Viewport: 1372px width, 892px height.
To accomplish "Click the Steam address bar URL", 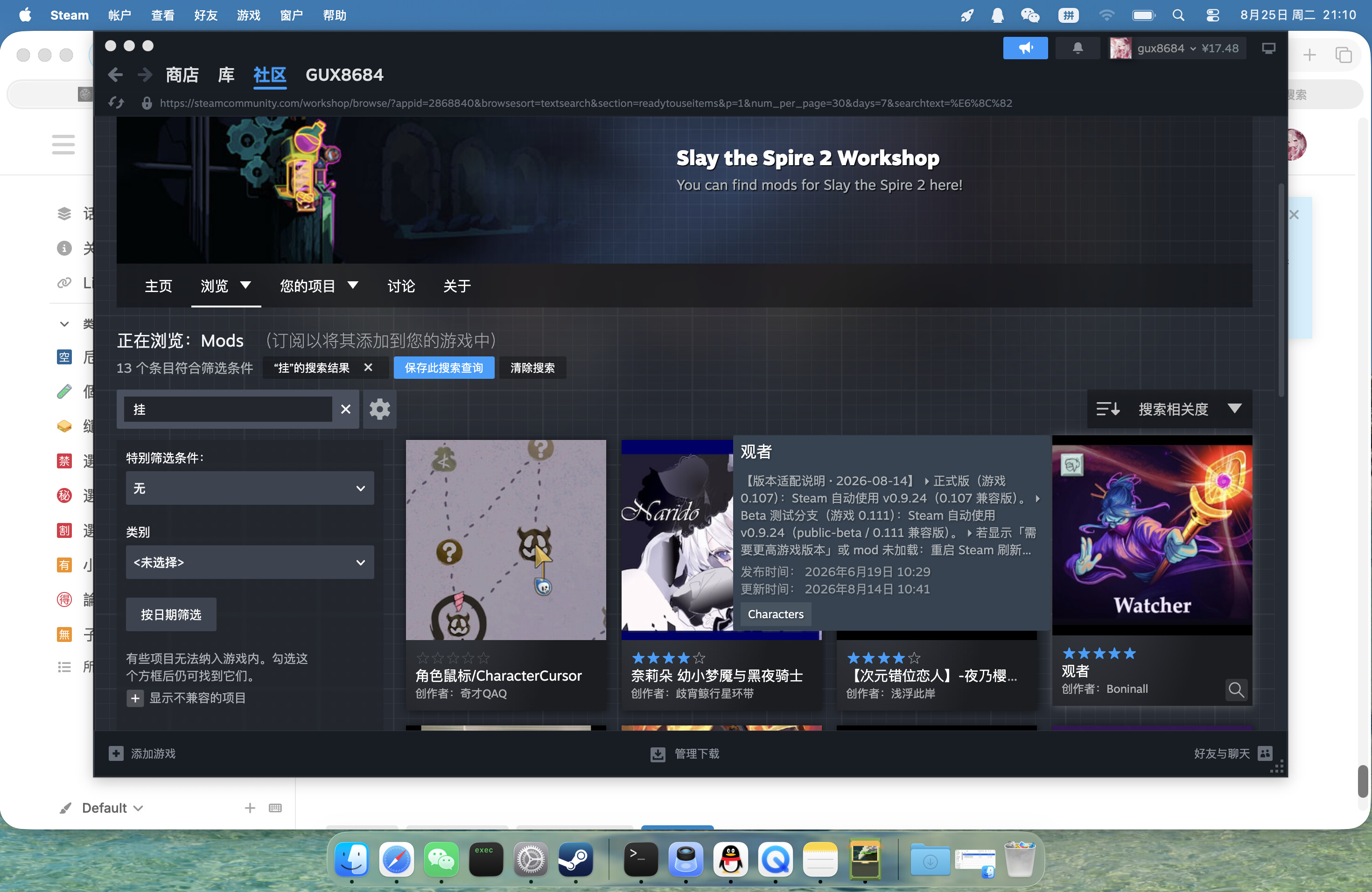I will point(586,103).
